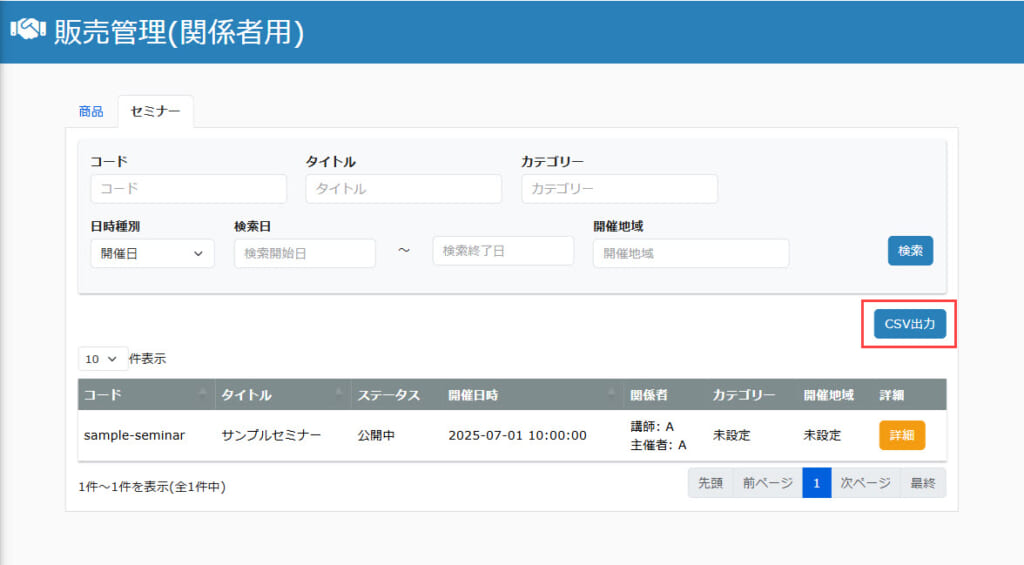Focus the コード input field
Image resolution: width=1024 pixels, height=565 pixels.
(189, 189)
